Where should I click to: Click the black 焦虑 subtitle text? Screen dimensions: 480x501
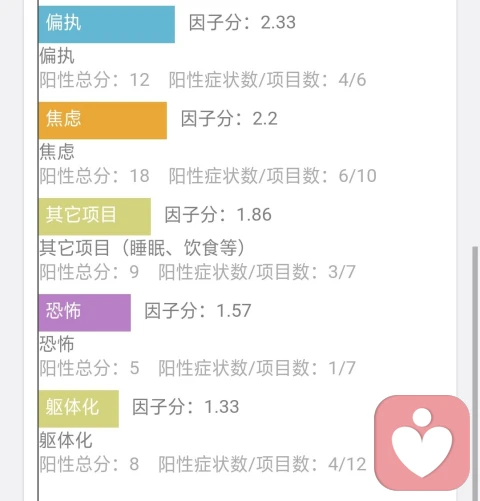57,152
